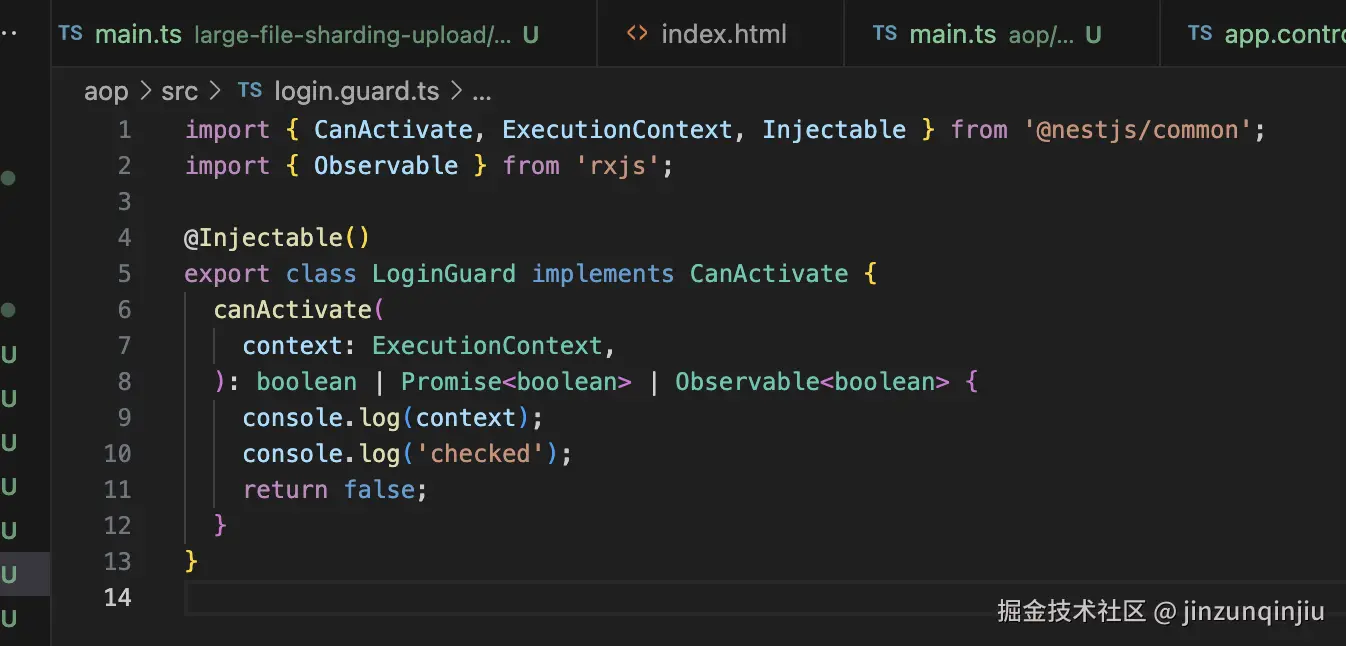Image resolution: width=1346 pixels, height=646 pixels.
Task: Select 'aop' breadcrumb segment
Action: [106, 92]
